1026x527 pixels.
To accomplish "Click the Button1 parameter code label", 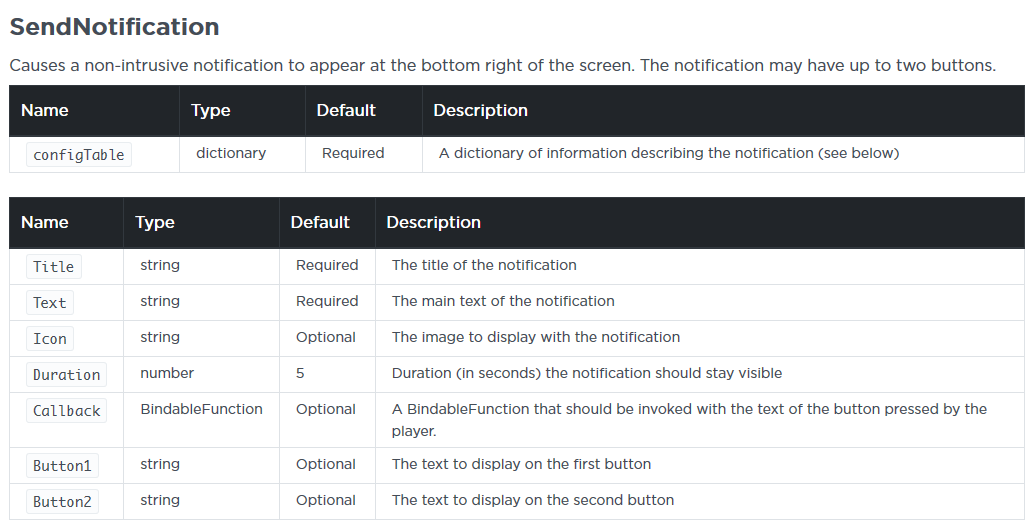I will point(61,465).
